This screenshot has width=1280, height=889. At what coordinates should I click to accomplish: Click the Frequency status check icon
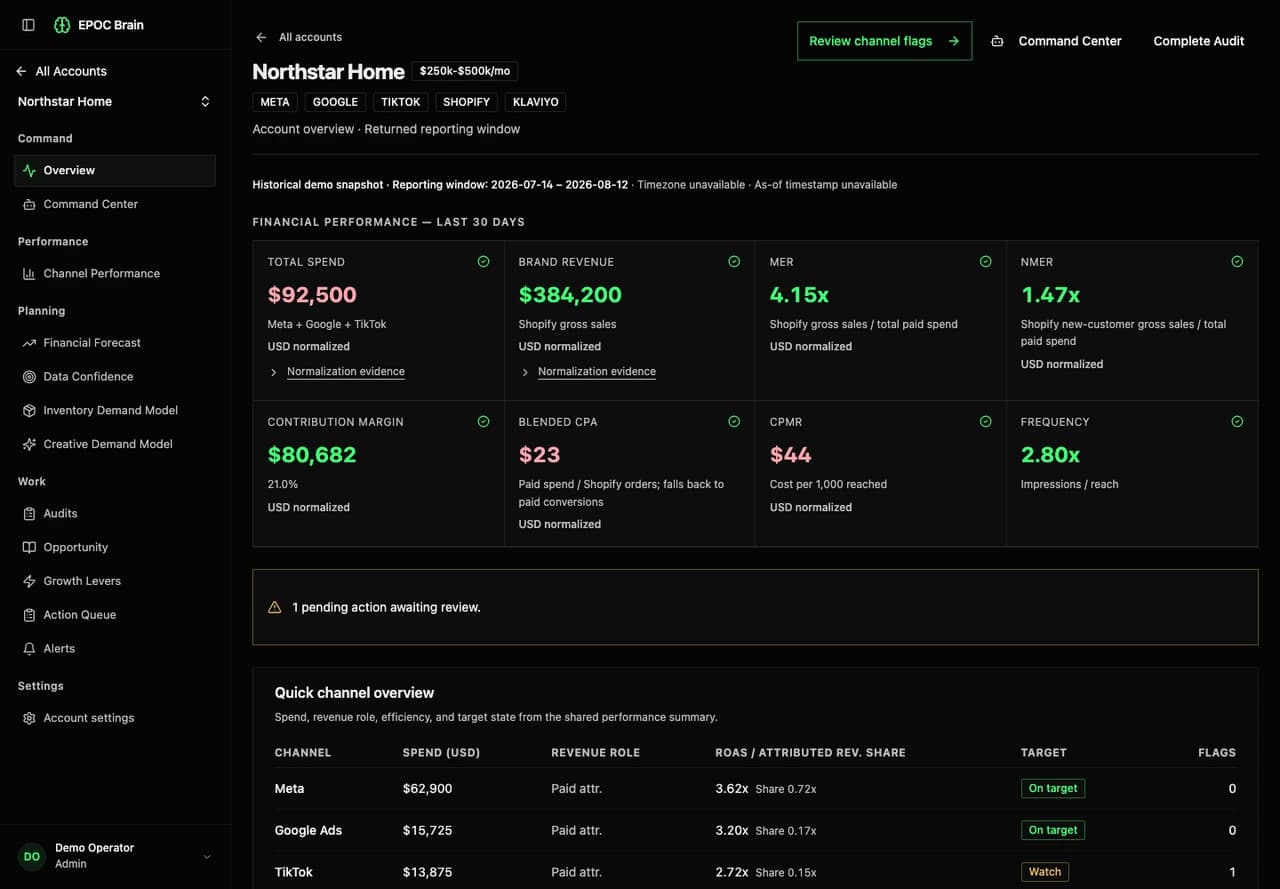click(x=1237, y=421)
